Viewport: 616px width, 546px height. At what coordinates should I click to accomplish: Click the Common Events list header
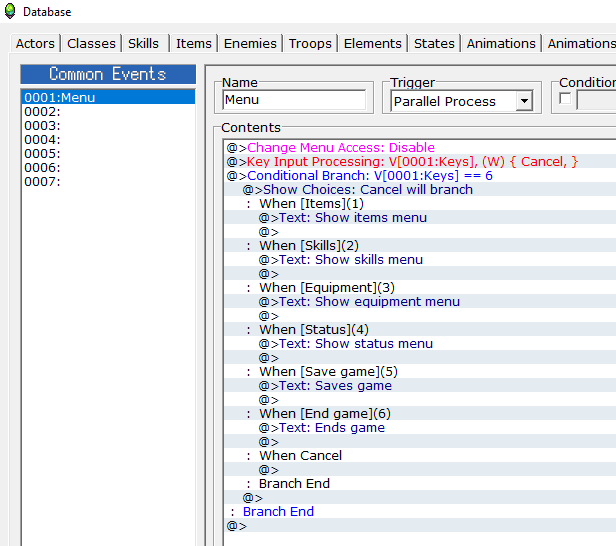108,74
